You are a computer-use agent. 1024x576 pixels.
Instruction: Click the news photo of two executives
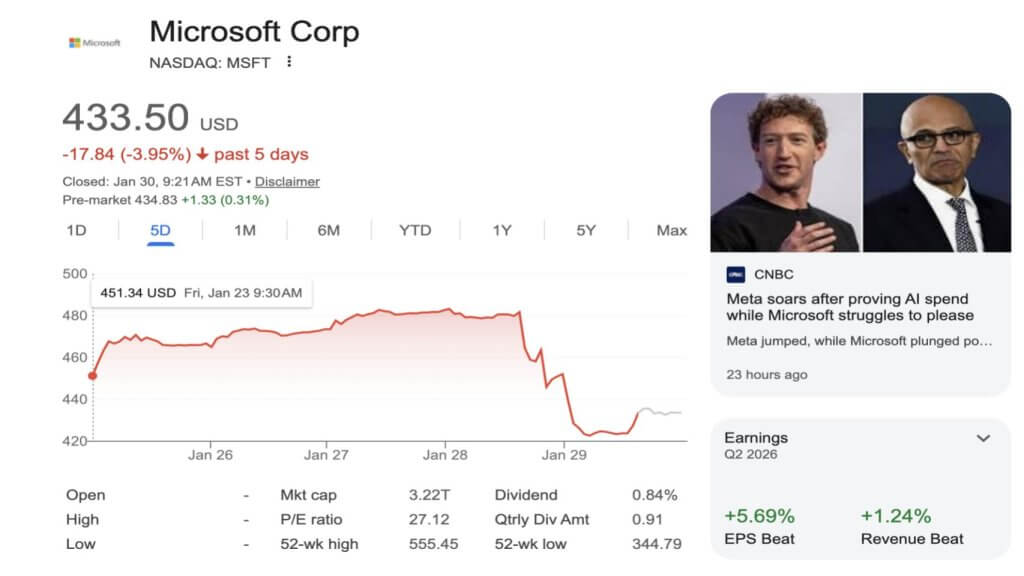(x=860, y=172)
